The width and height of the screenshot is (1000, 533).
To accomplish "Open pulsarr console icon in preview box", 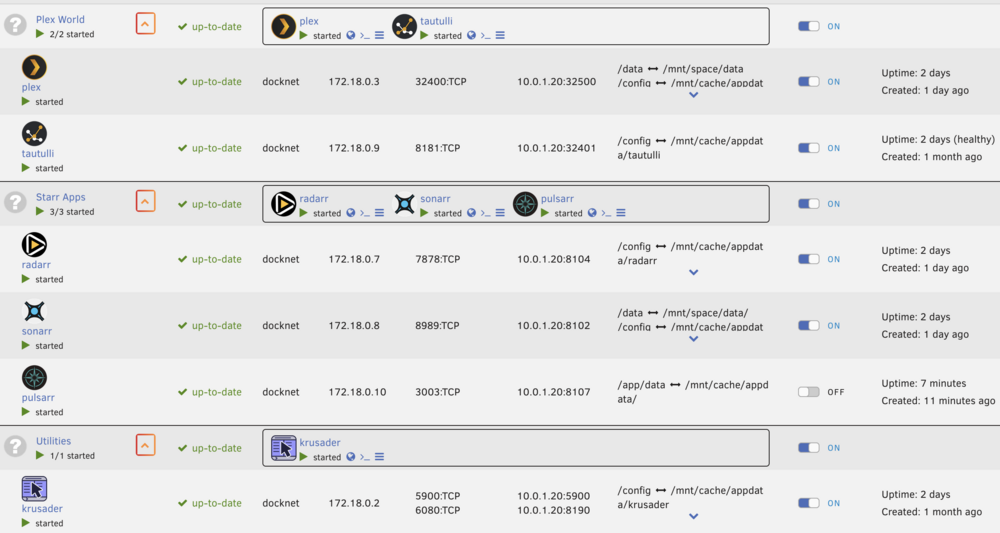I will [607, 213].
